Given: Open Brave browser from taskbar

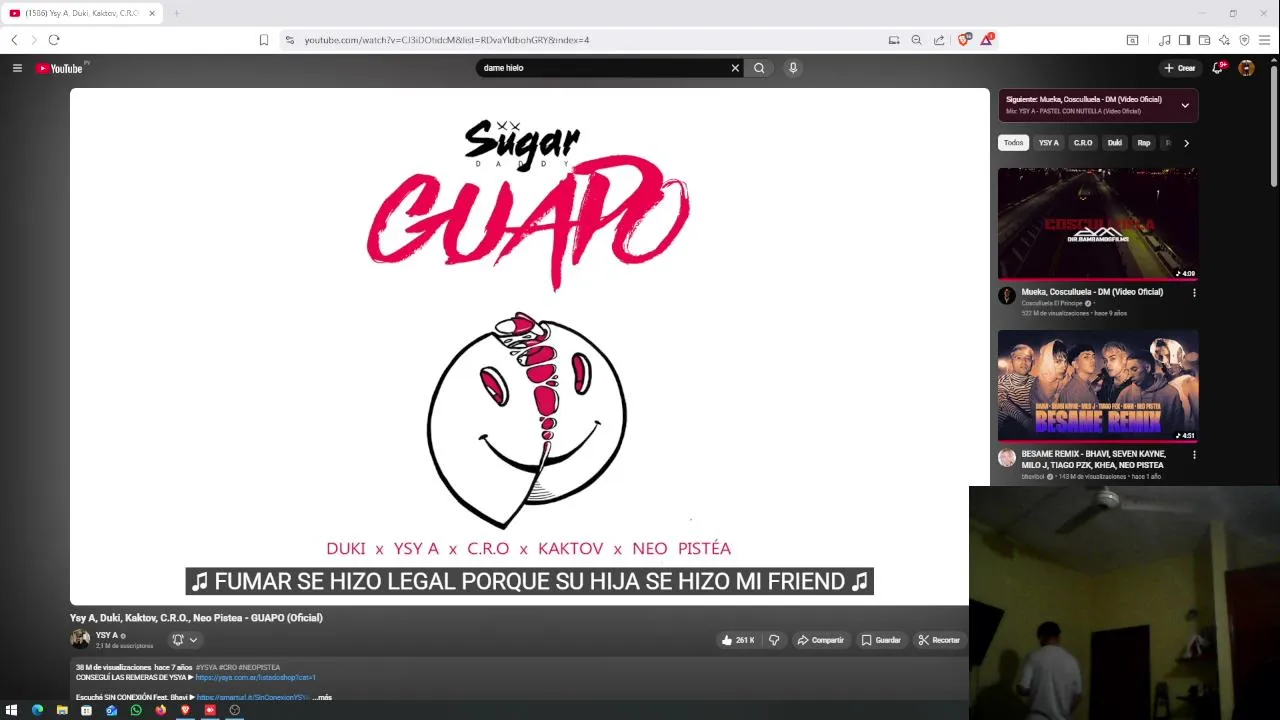Looking at the screenshot, I should 185,710.
